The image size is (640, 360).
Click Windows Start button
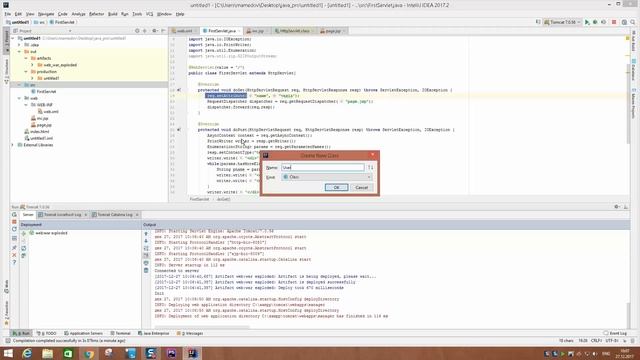[x=8, y=353]
